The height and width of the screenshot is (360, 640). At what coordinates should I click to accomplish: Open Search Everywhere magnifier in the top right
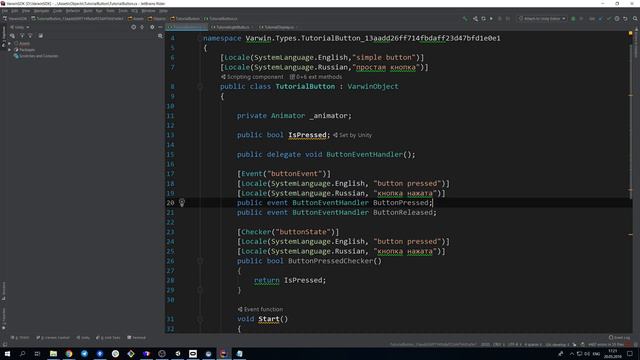click(x=635, y=19)
